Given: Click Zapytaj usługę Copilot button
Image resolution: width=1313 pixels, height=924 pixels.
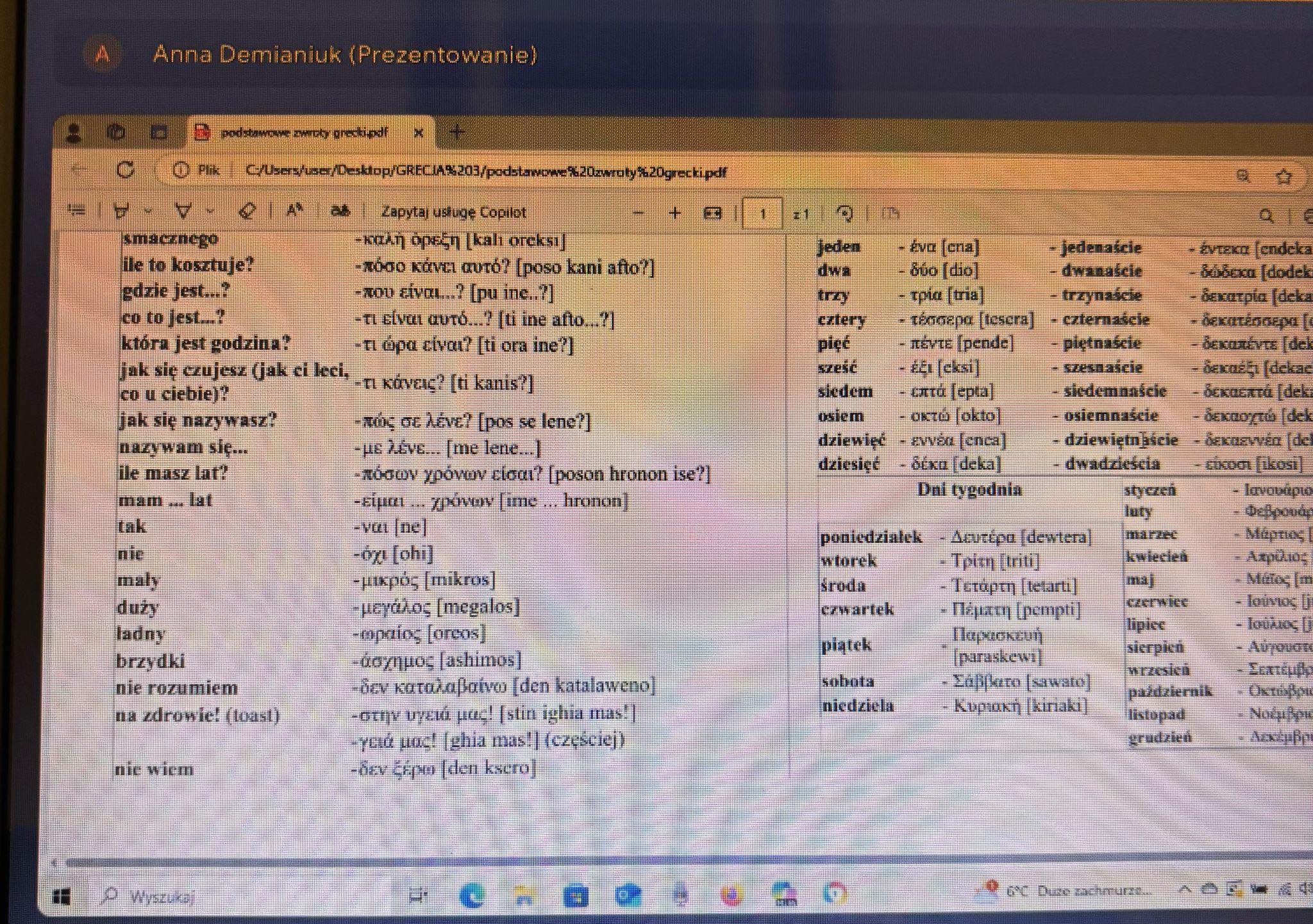Looking at the screenshot, I should tap(453, 212).
